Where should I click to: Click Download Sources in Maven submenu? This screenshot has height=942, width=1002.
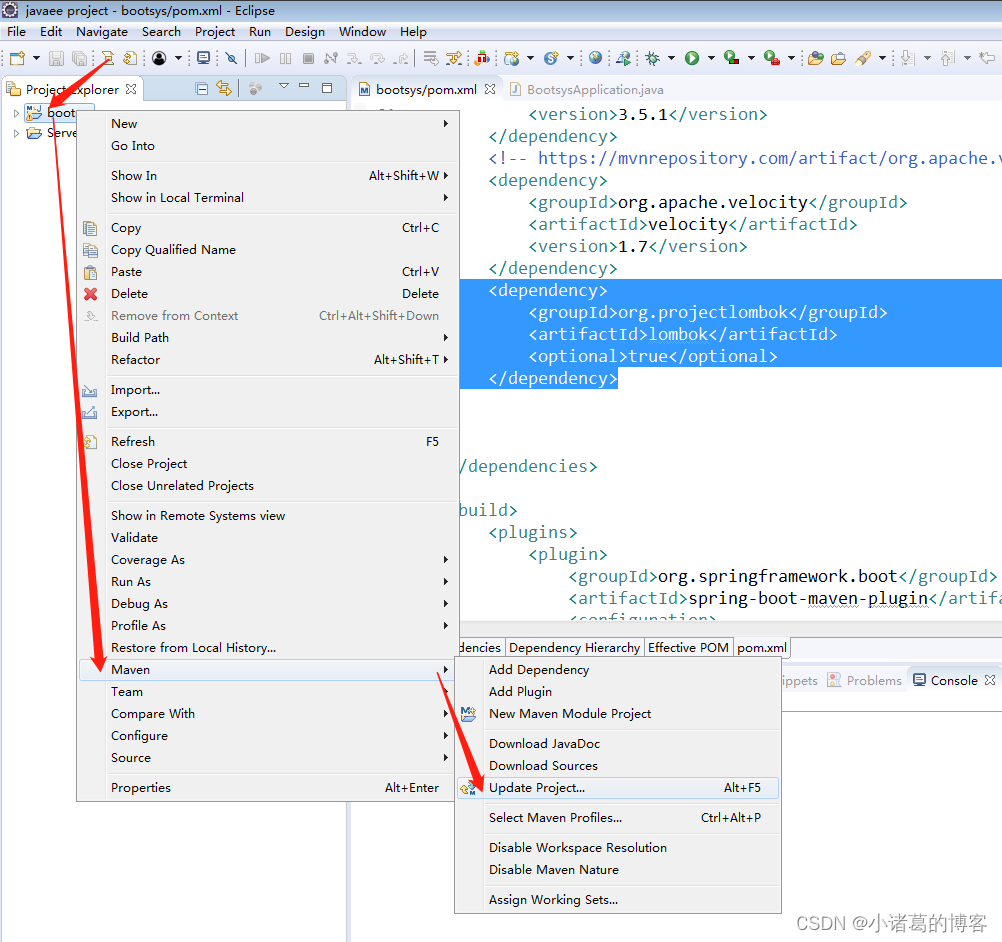618,766
